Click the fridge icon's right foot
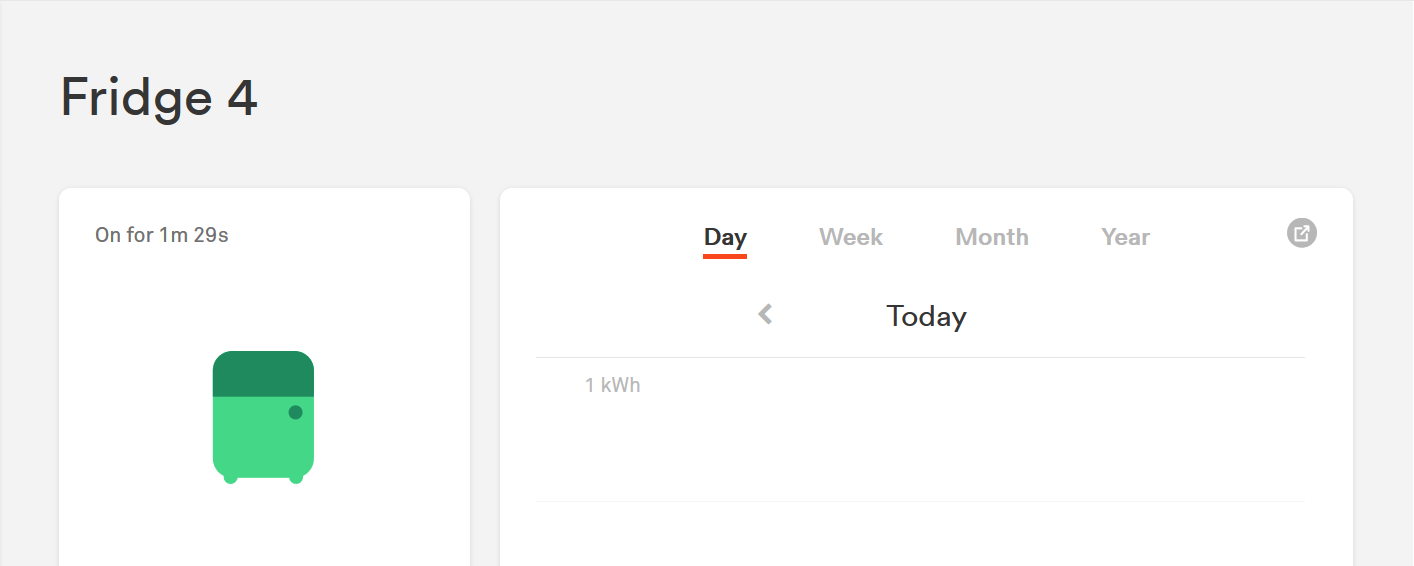The height and width of the screenshot is (566, 1414). (296, 479)
